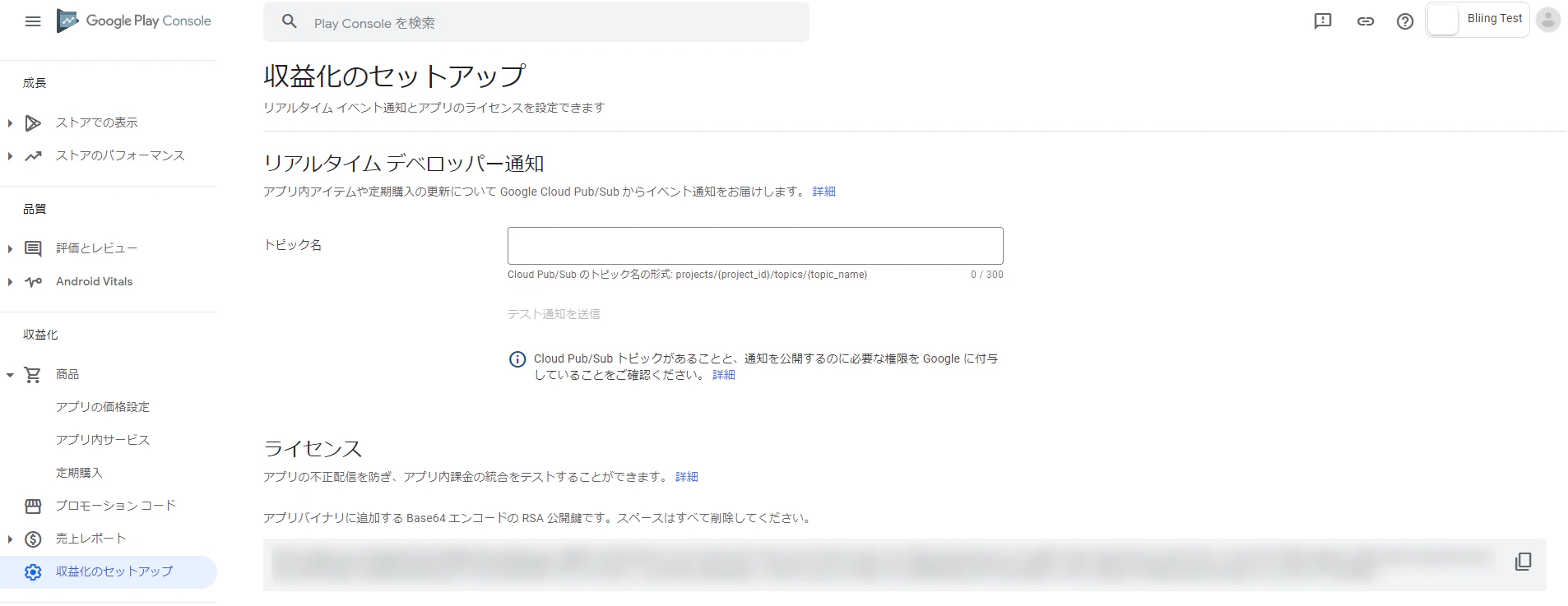Open アプリの価格設定 menu item

point(103,407)
